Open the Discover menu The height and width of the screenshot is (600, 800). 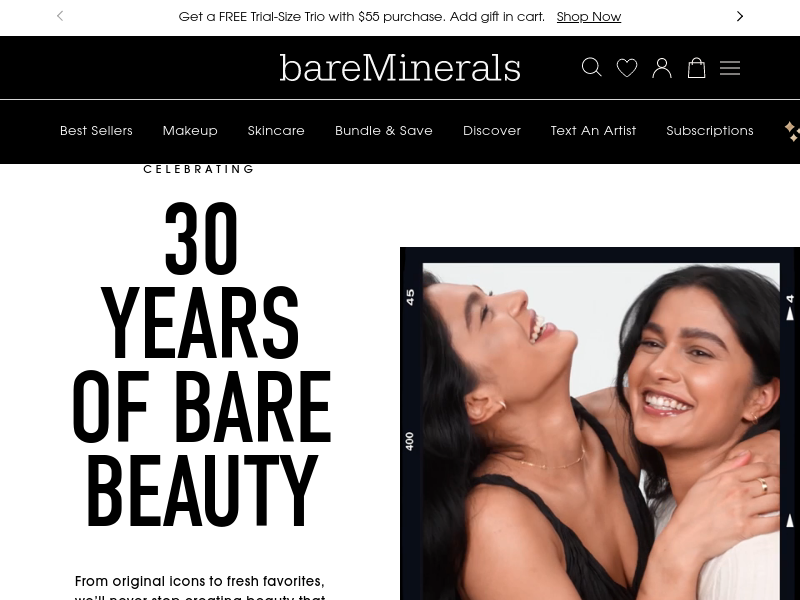point(492,131)
